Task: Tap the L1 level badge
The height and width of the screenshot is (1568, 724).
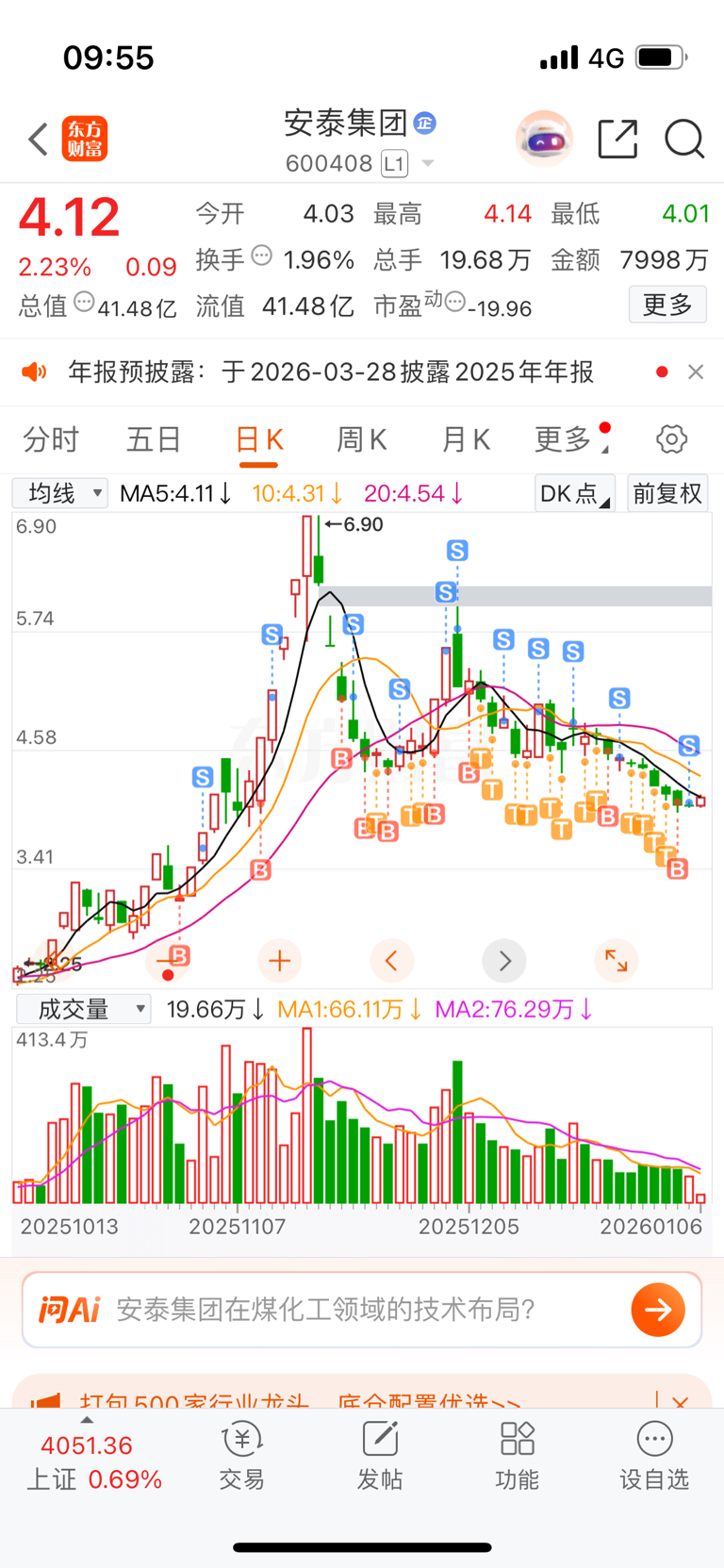Action: 394,164
